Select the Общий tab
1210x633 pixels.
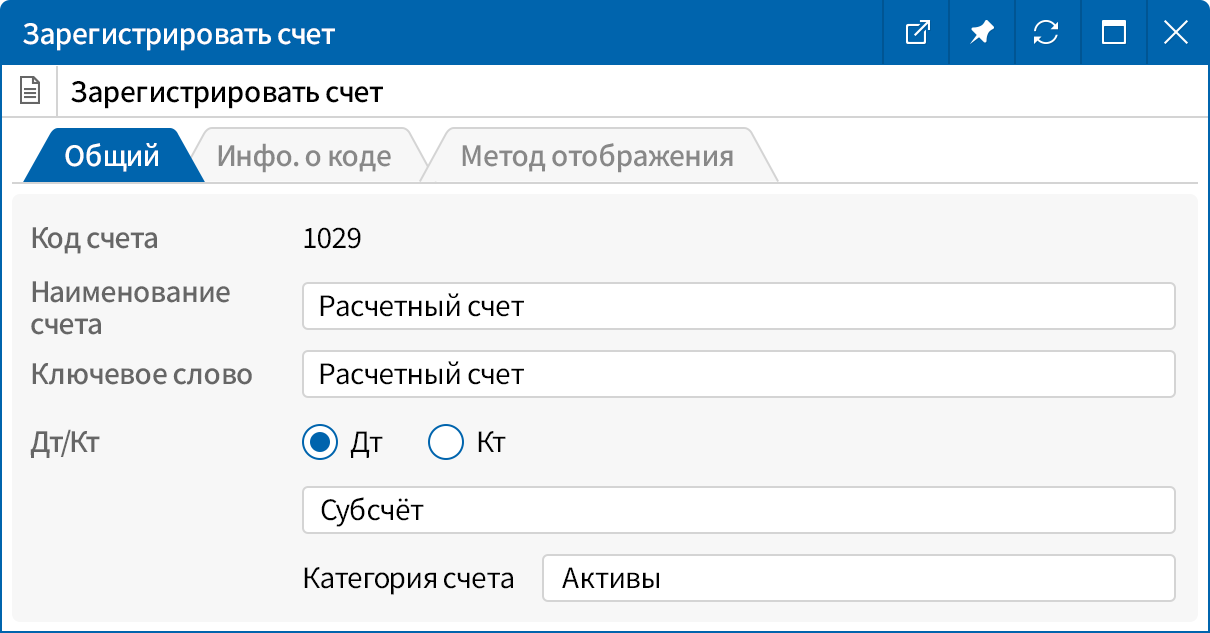(x=111, y=155)
